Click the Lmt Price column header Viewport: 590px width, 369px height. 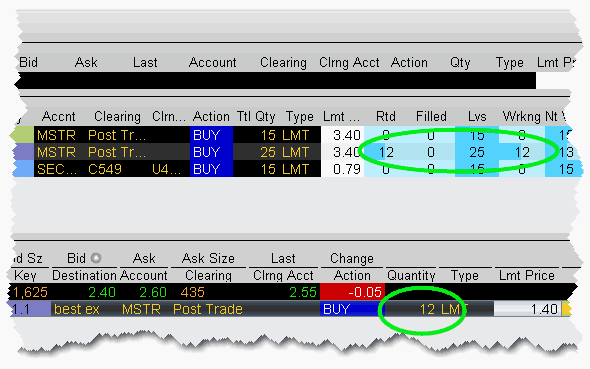527,275
